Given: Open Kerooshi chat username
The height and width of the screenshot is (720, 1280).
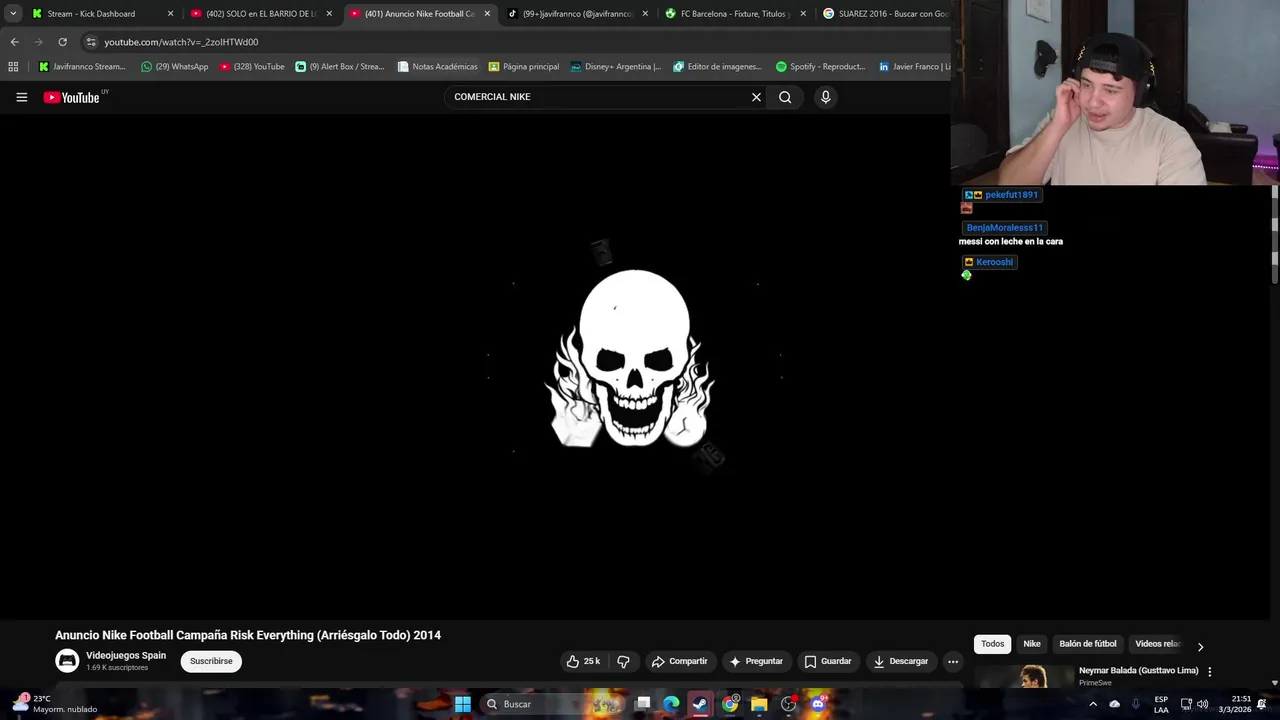Looking at the screenshot, I should pos(994,262).
